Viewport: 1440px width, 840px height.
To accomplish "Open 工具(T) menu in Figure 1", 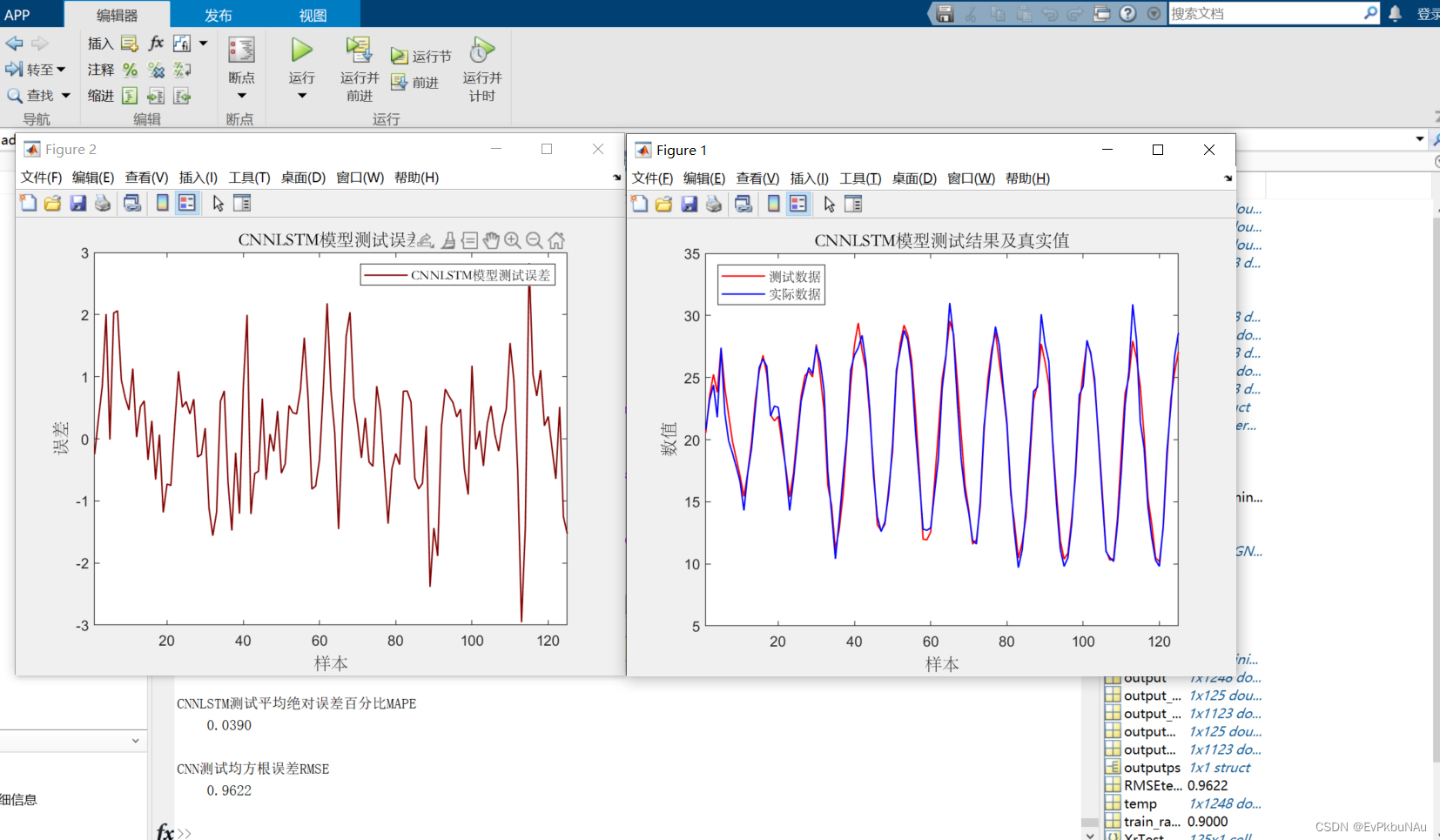I will click(860, 178).
